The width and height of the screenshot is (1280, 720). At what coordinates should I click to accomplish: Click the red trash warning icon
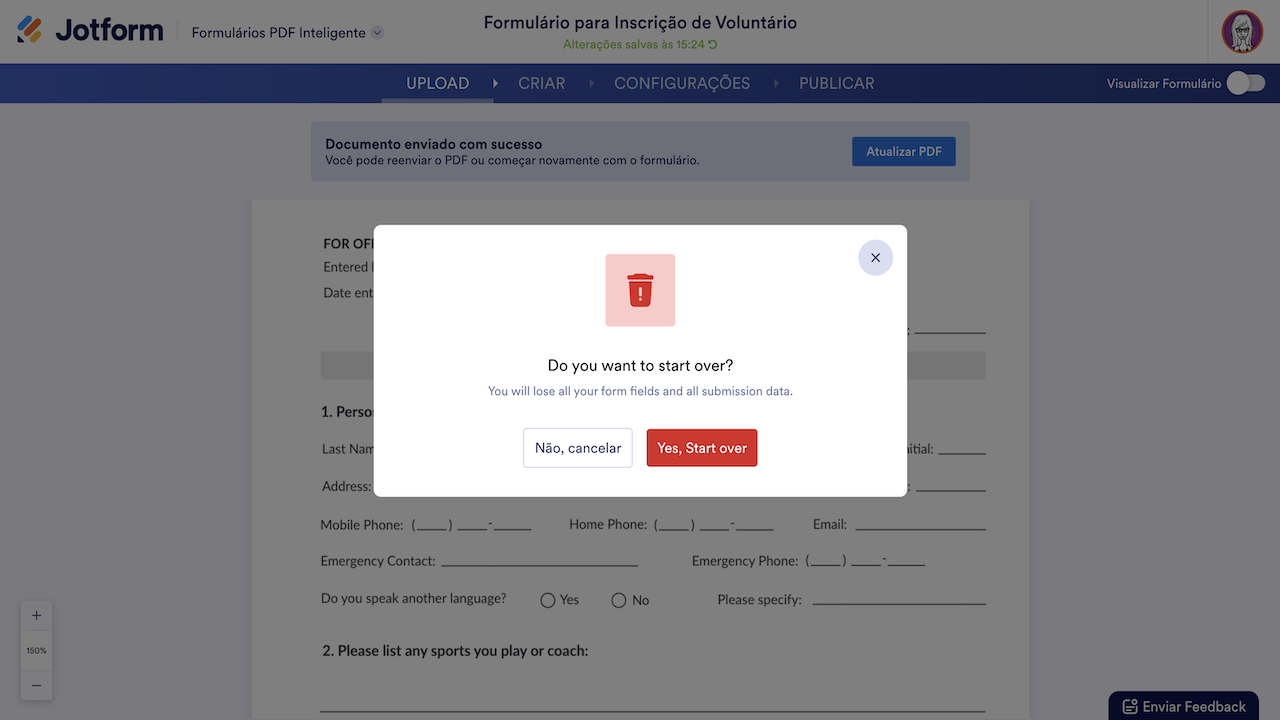click(x=640, y=290)
